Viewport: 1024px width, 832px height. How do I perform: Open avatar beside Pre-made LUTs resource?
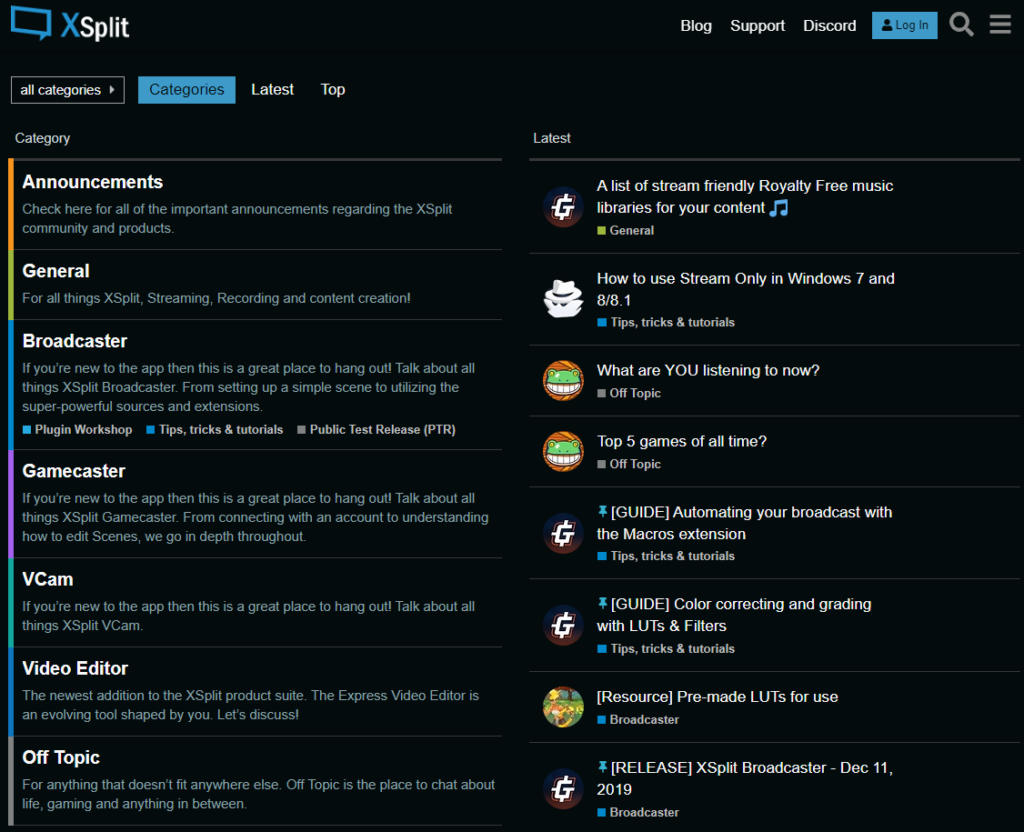tap(563, 707)
